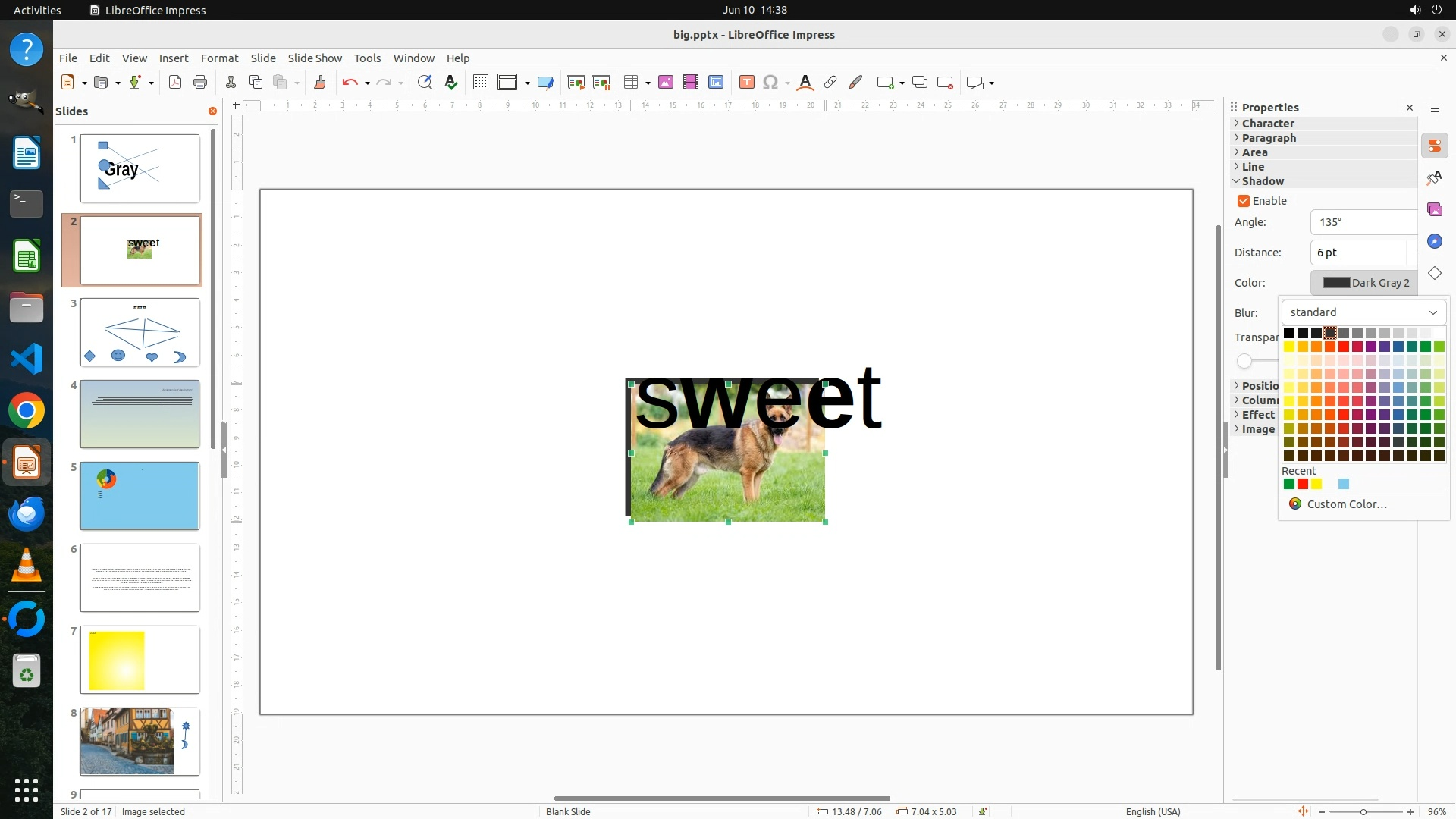Open the standard palette dropdown
Image resolution: width=1456 pixels, height=819 pixels.
click(x=1363, y=312)
